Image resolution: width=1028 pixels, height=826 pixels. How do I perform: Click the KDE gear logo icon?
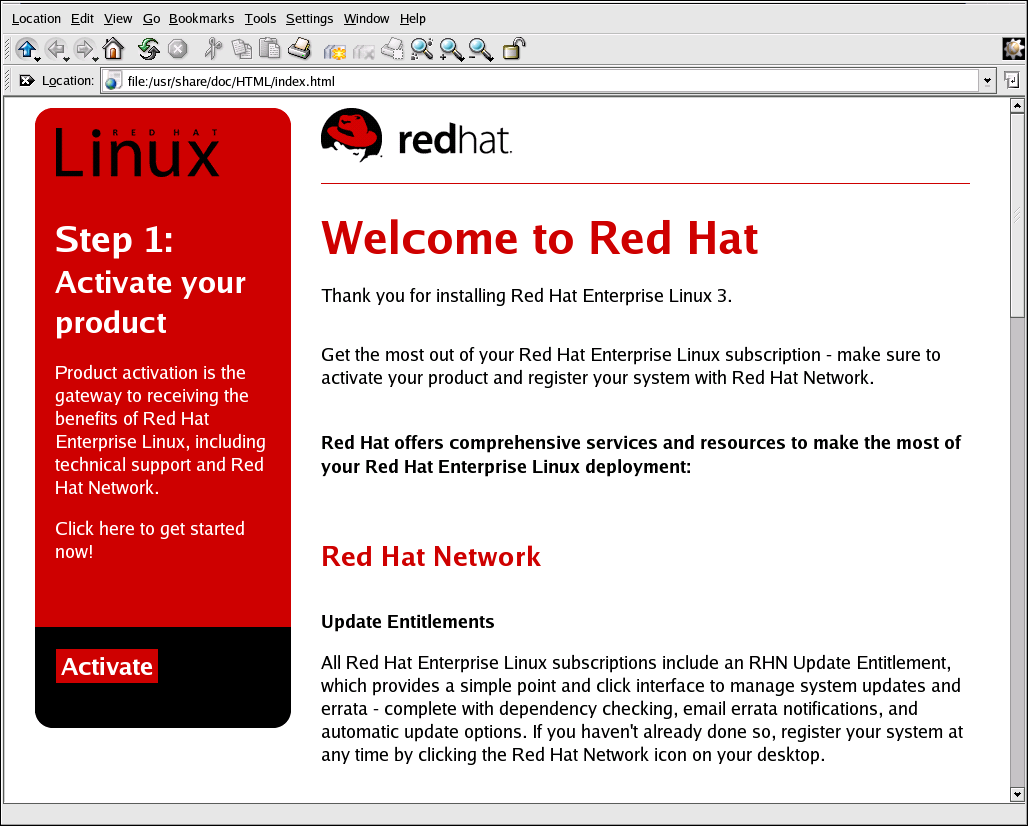1013,48
